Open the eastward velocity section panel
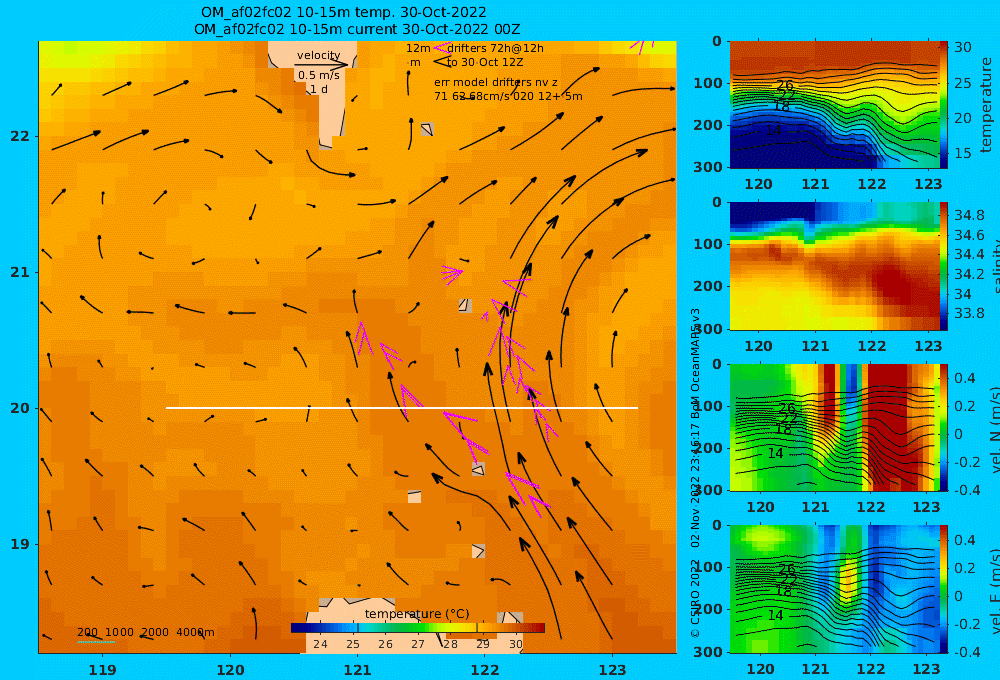 834,589
